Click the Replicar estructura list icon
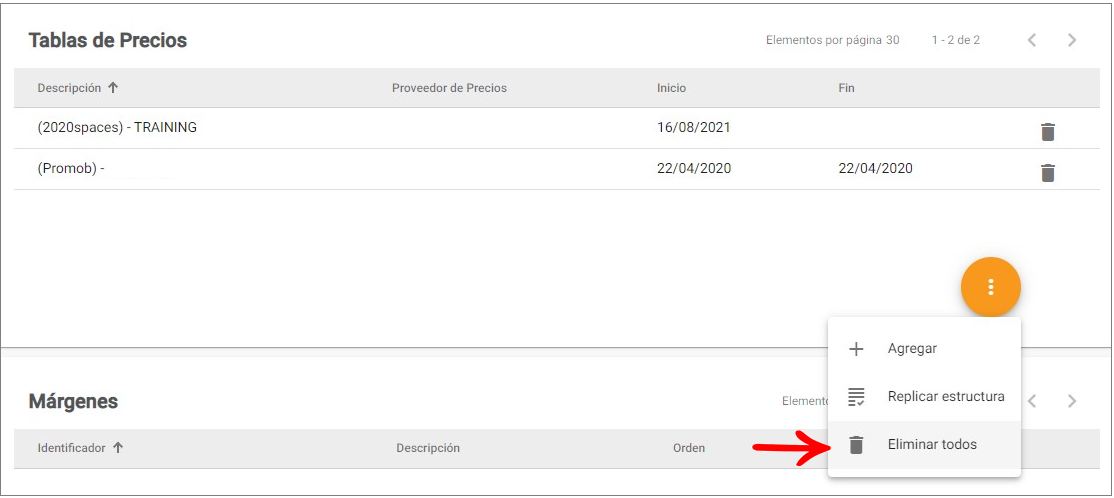Screen dimensions: 1114x498 tap(857, 396)
